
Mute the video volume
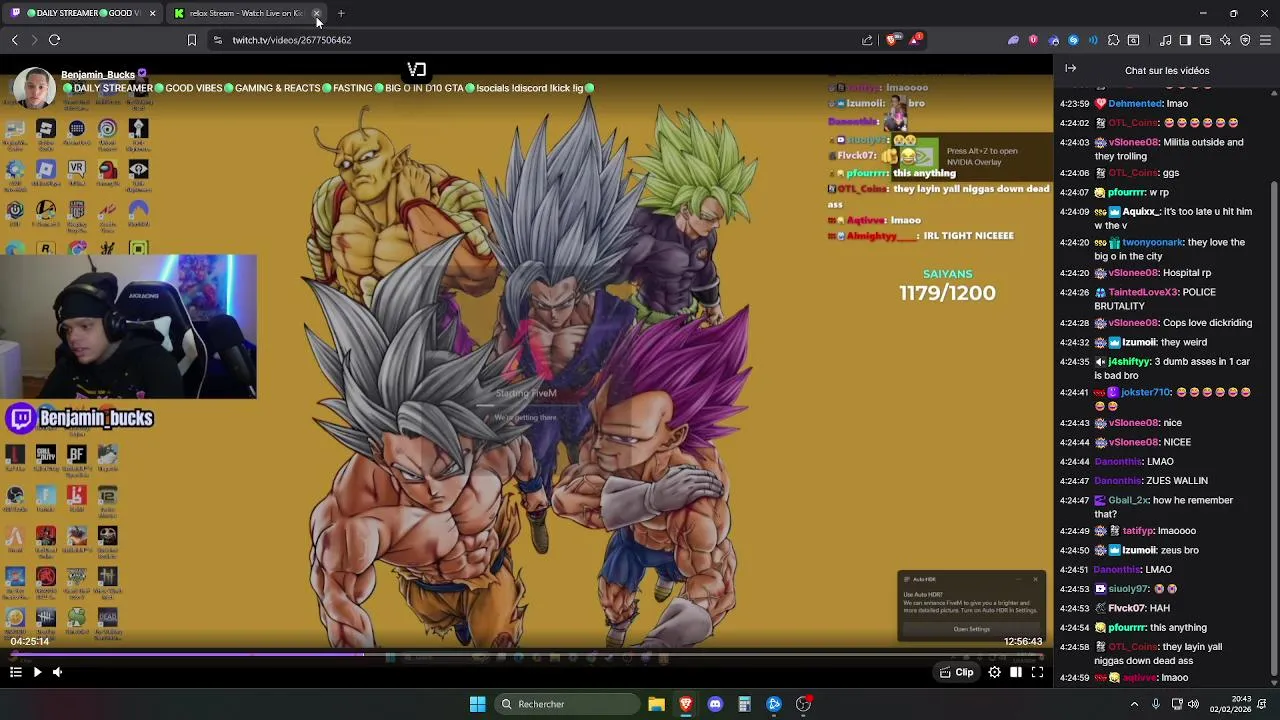[57, 673]
